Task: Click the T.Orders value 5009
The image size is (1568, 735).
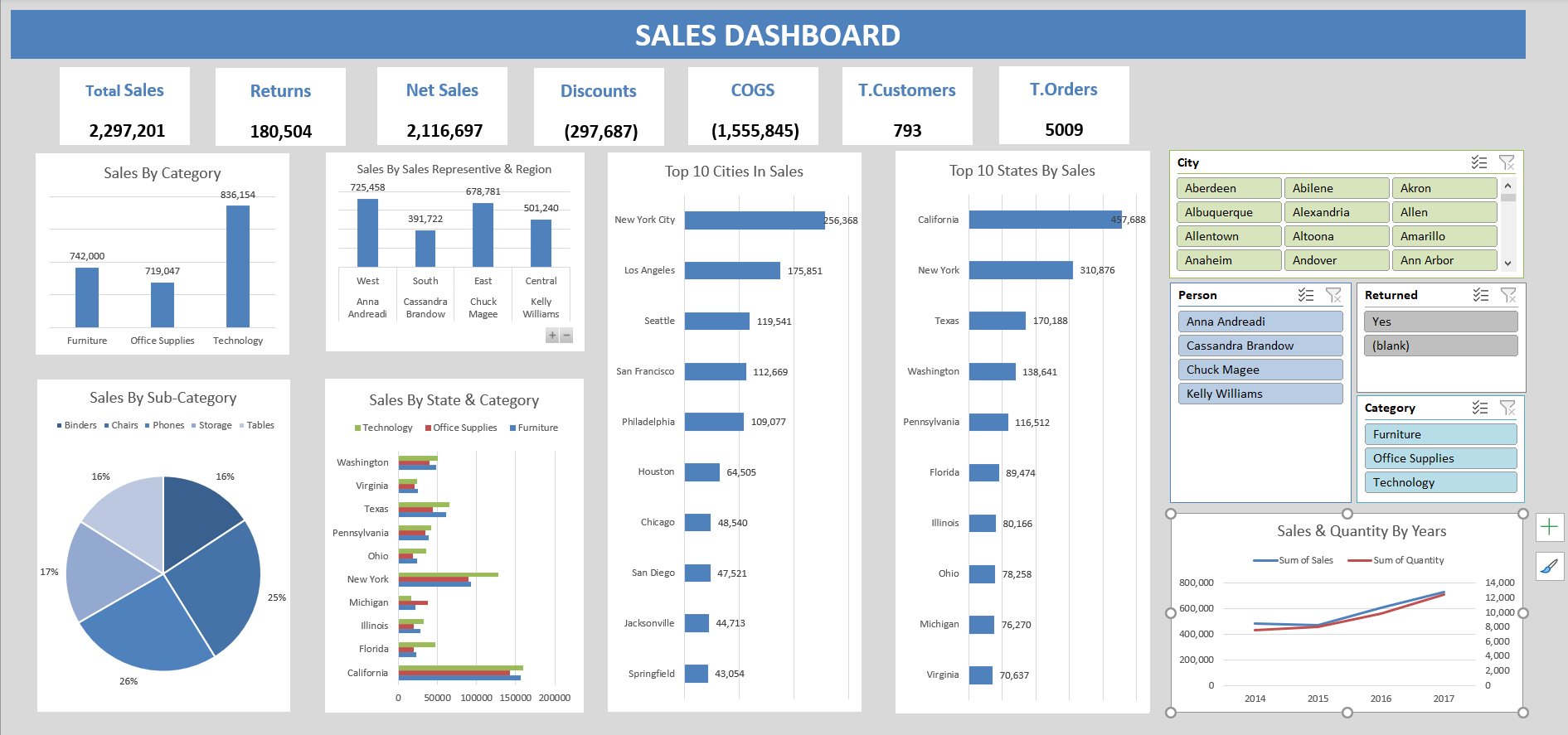Action: 1064,130
